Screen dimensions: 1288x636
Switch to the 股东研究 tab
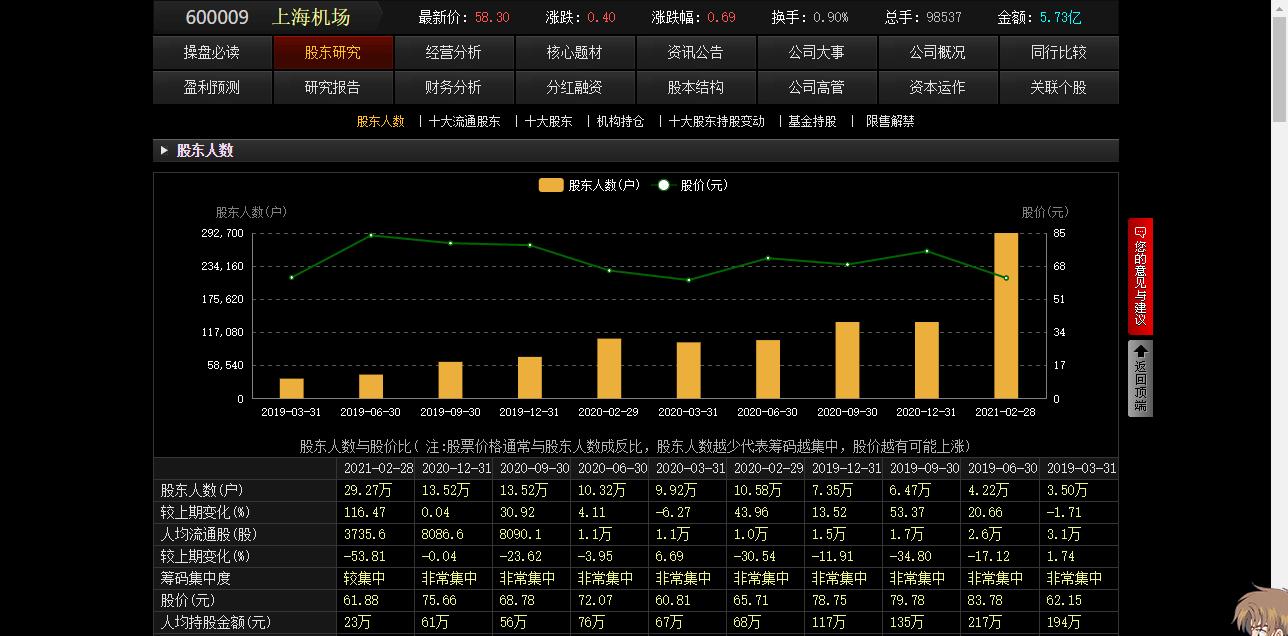[333, 52]
